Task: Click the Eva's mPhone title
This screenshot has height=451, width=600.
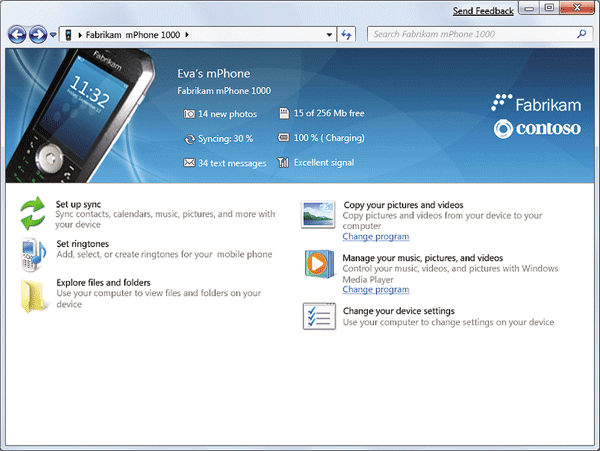Action: [214, 73]
